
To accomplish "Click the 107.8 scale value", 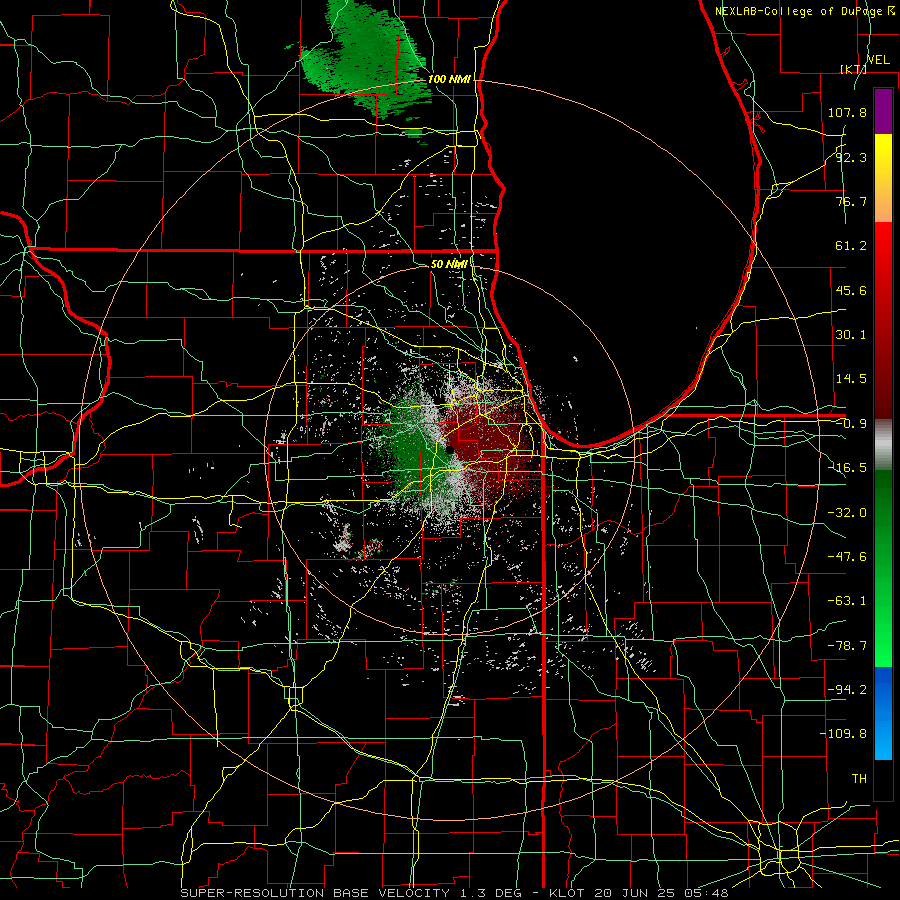I will coord(847,112).
